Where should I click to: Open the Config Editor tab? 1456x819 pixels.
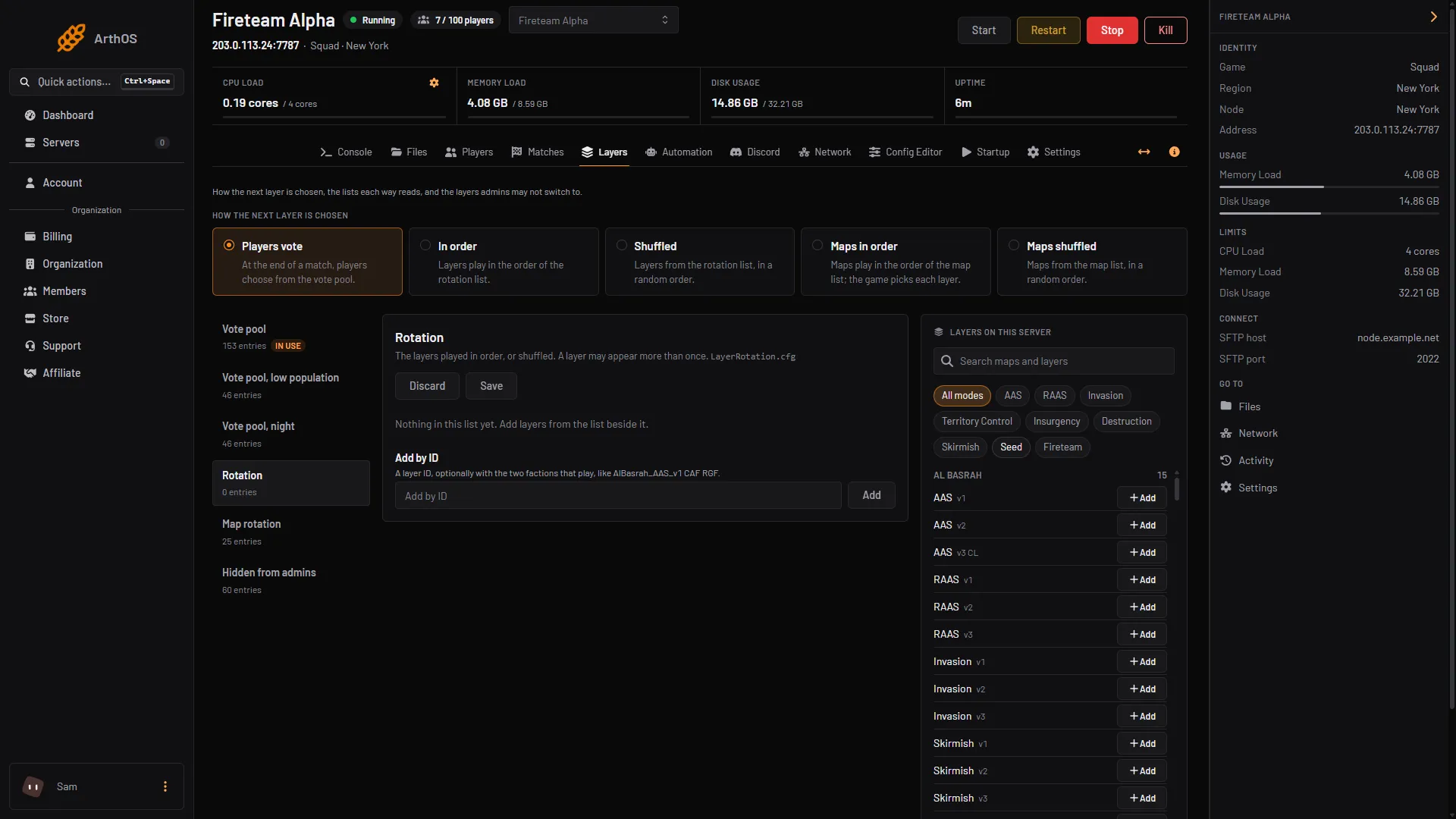point(905,152)
